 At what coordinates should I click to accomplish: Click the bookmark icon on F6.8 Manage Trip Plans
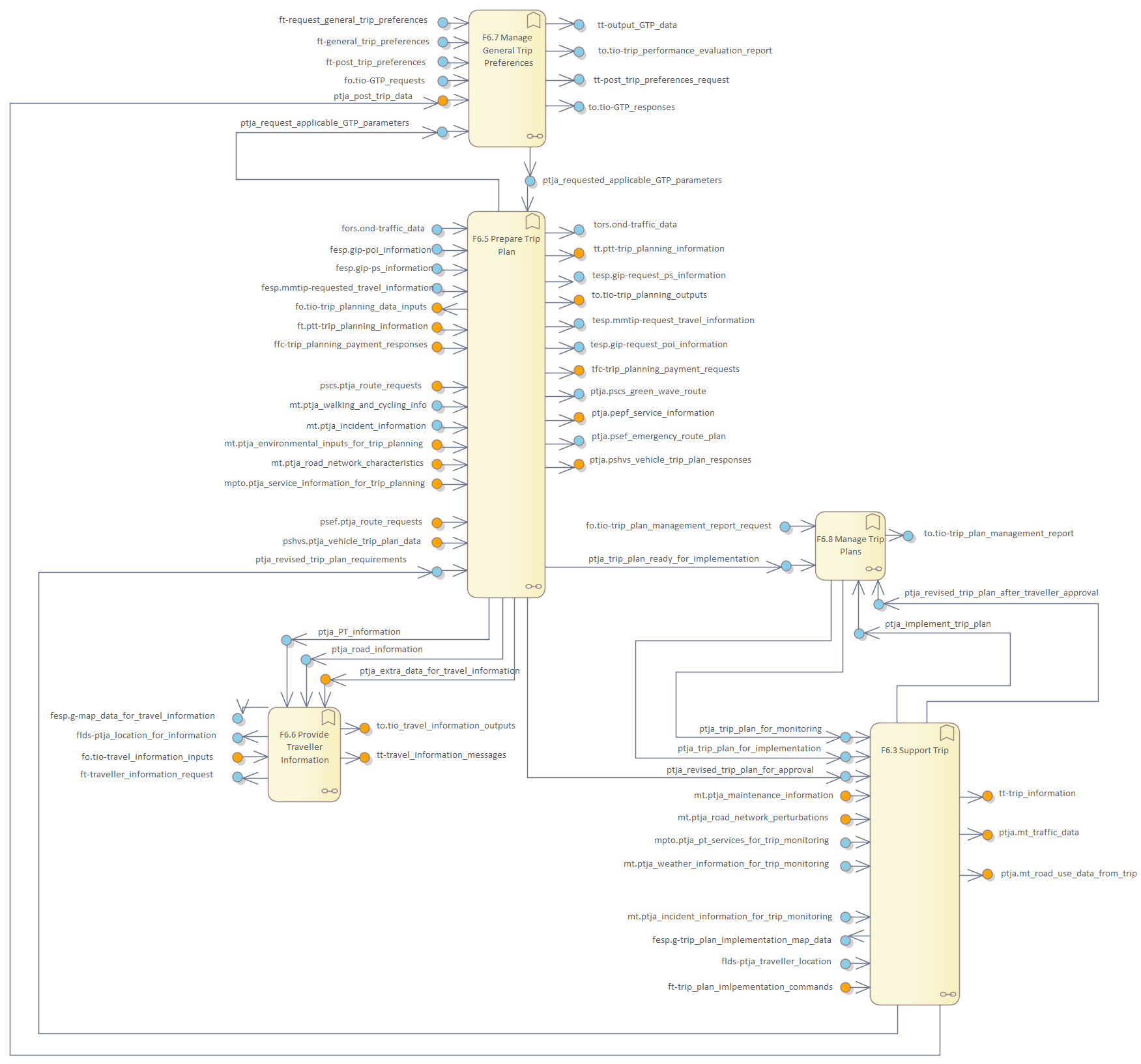point(873,522)
